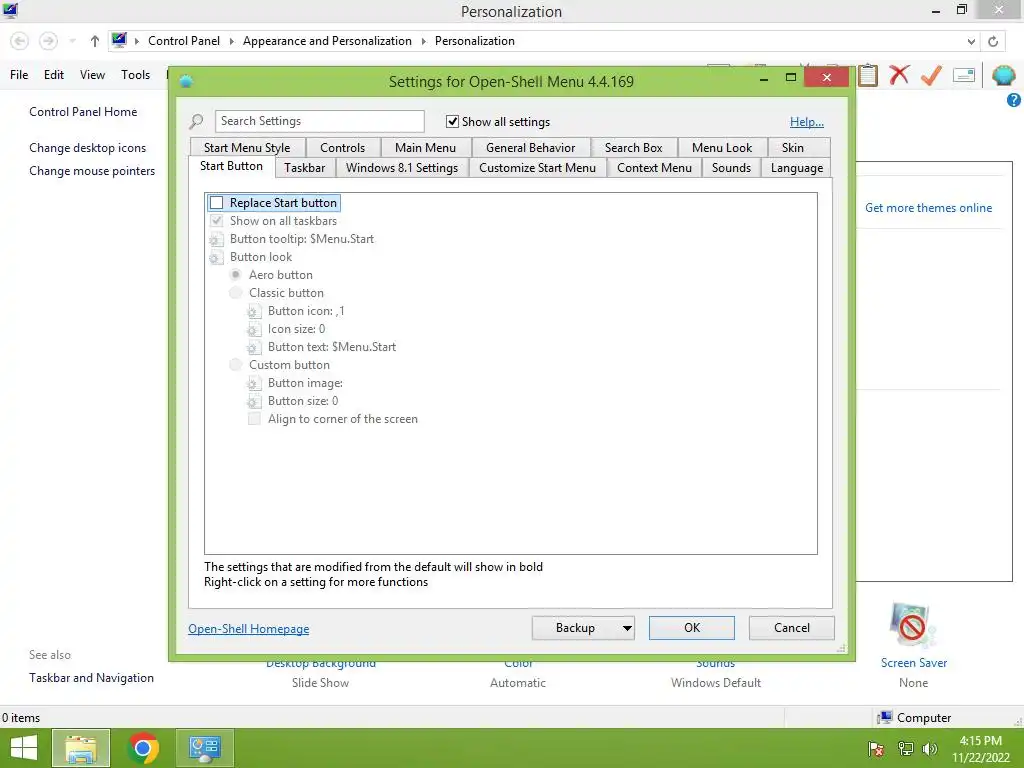
Task: Click the magnifier icon beside Search Settings
Action: 196,121
